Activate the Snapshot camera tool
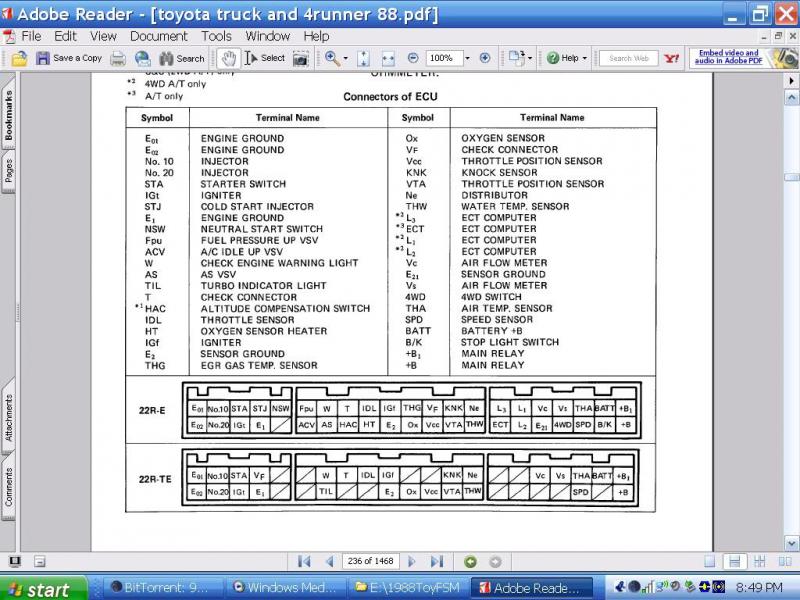This screenshot has width=800, height=600. (x=301, y=59)
